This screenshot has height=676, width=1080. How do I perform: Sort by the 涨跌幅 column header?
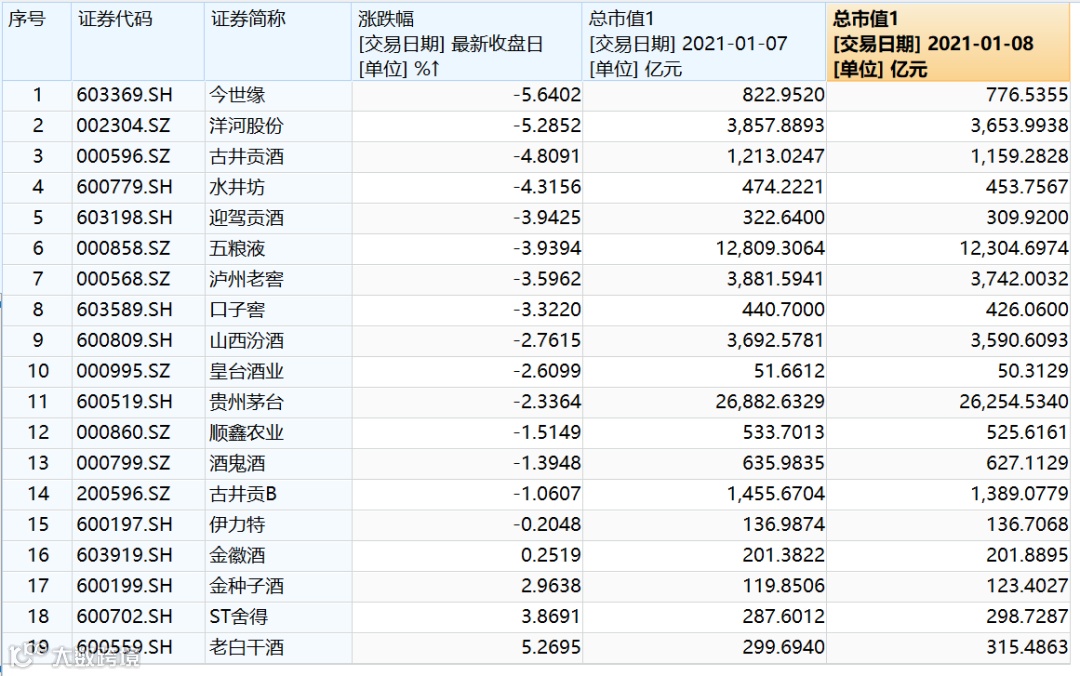[x=467, y=42]
